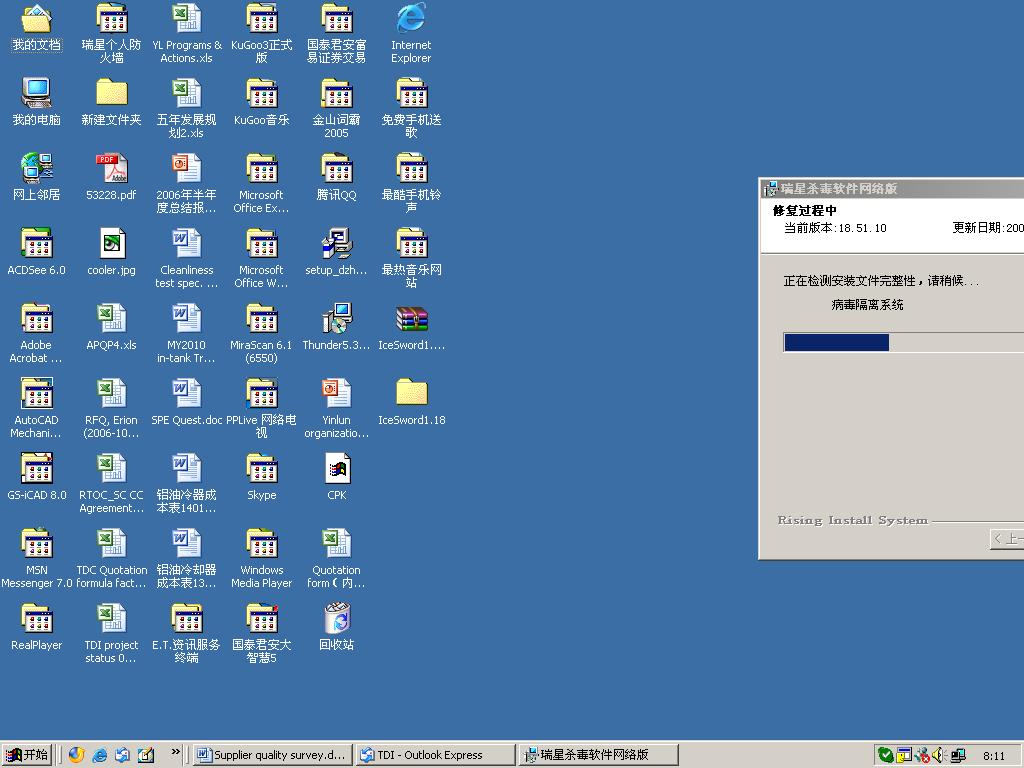Open AutoCAD Mechanical shortcut
Viewport: 1024px width, 768px height.
[x=37, y=408]
